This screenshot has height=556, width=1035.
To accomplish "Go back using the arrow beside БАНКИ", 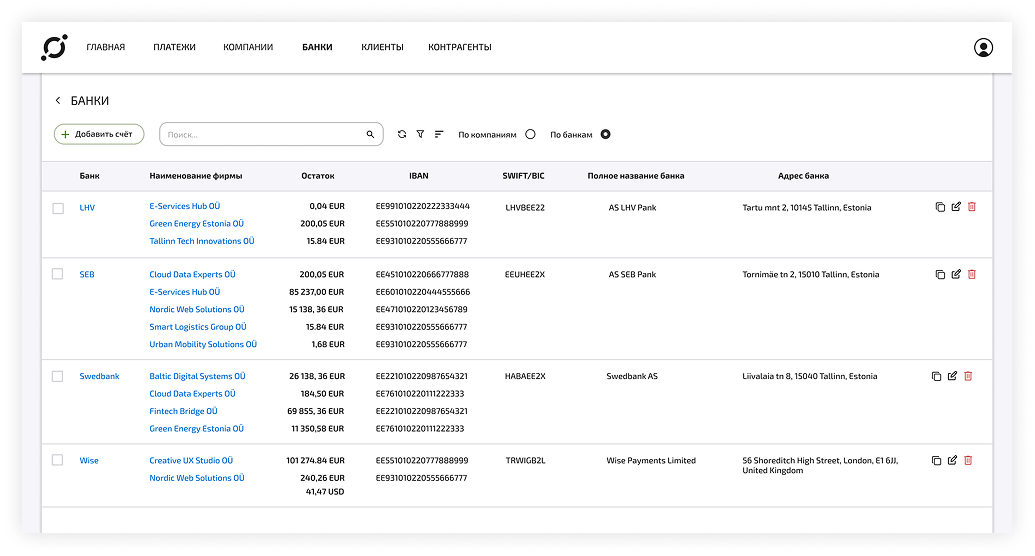I will pos(57,100).
